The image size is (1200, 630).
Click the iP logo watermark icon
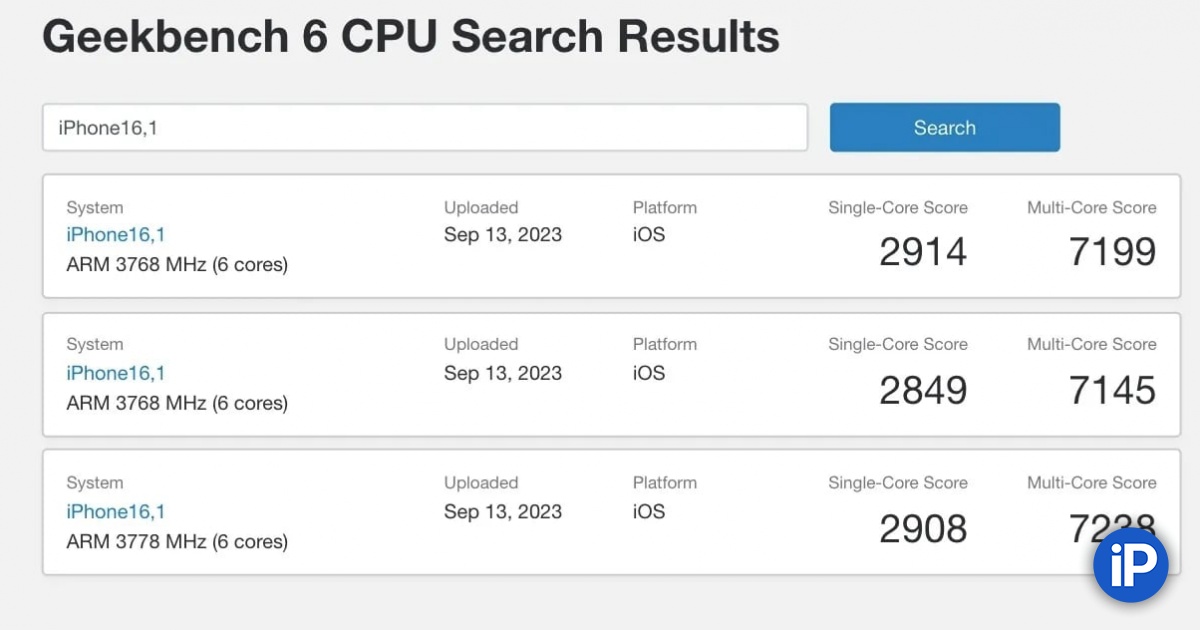[x=1130, y=564]
